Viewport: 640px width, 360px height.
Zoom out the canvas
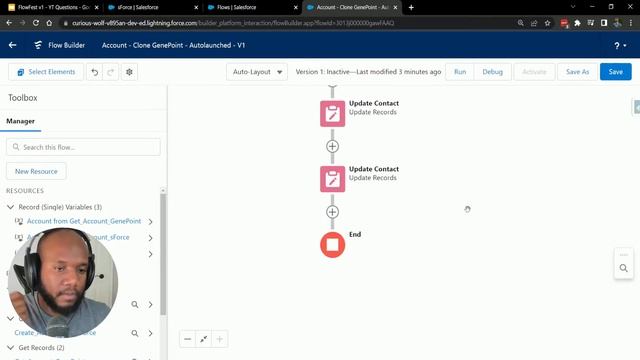187,339
